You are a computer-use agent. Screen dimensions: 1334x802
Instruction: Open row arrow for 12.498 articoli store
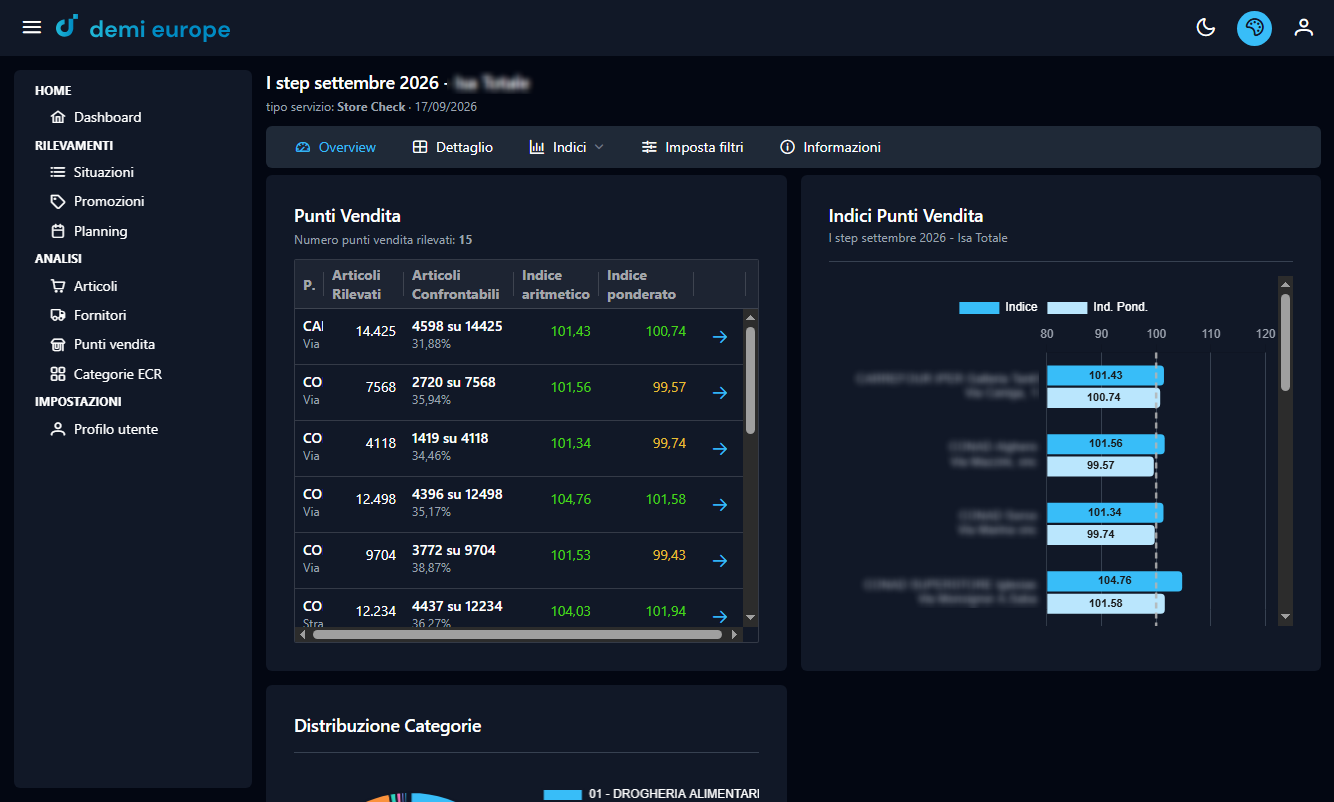tap(719, 505)
